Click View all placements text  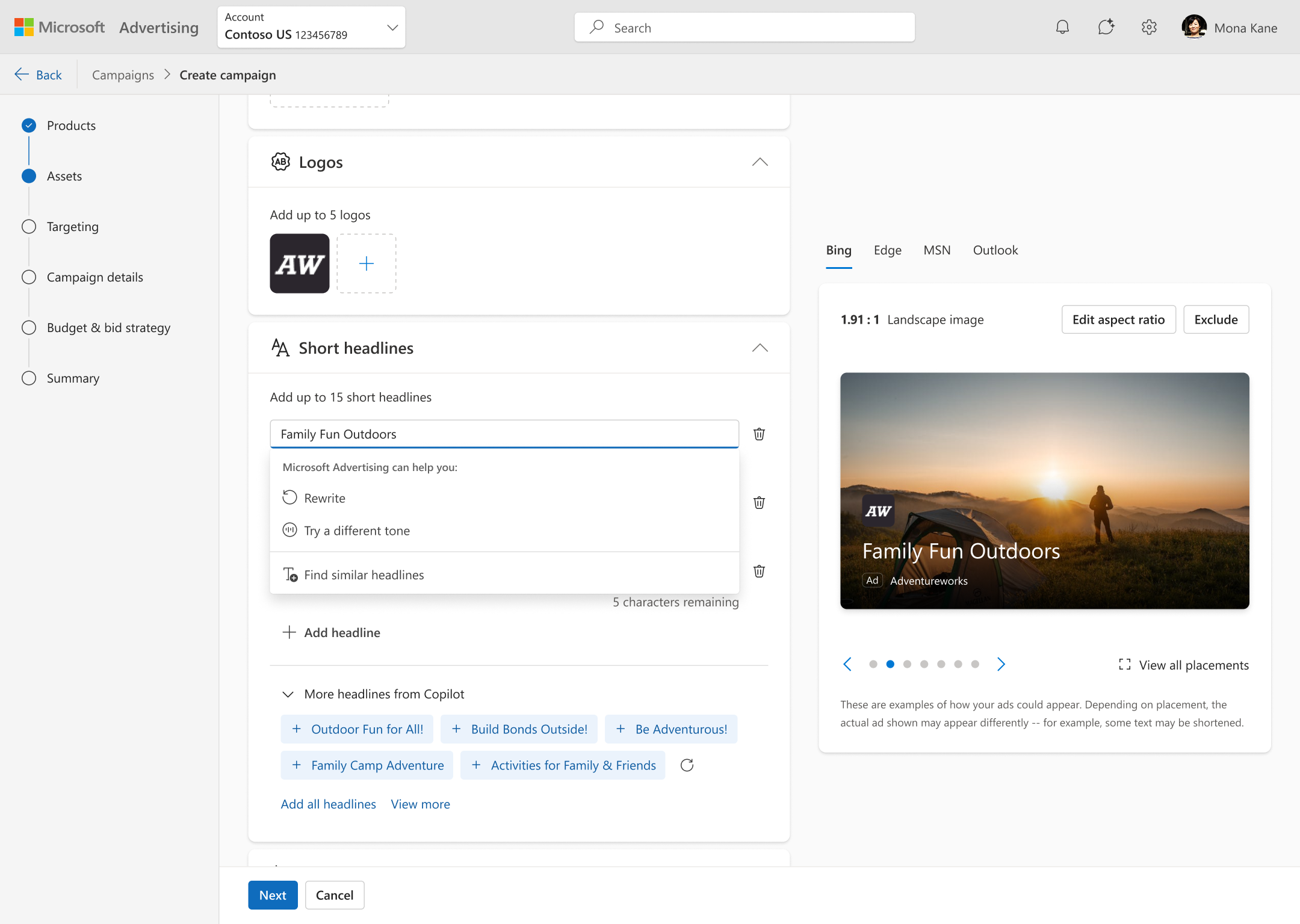[x=1194, y=665]
